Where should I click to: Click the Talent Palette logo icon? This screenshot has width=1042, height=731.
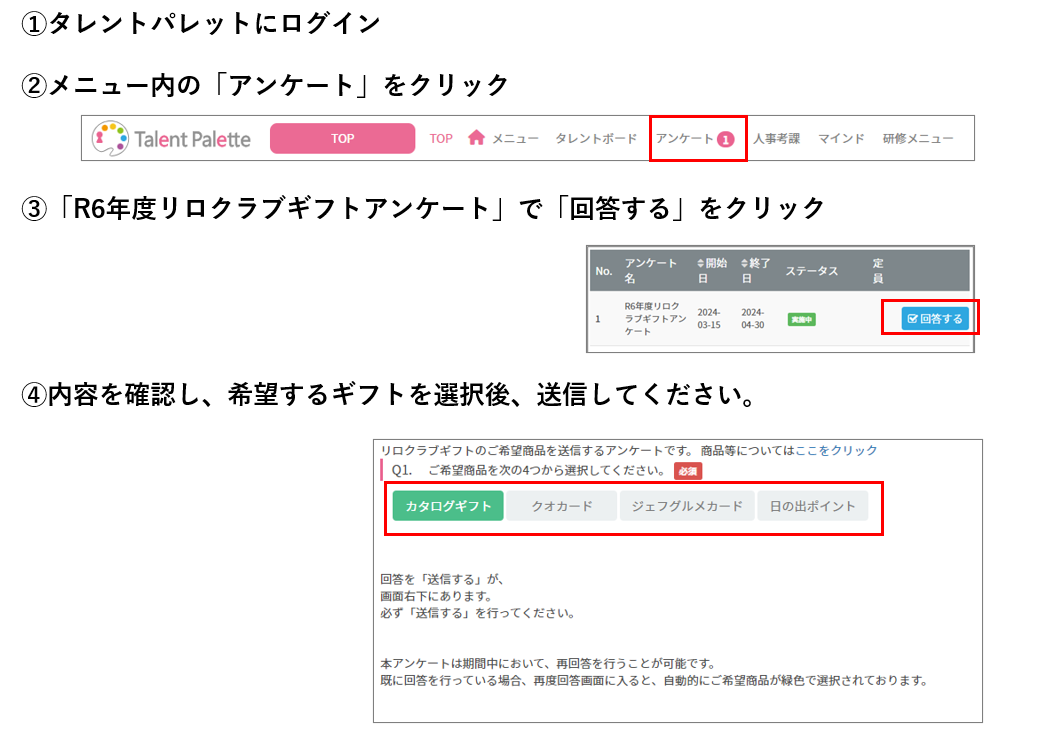[x=110, y=138]
